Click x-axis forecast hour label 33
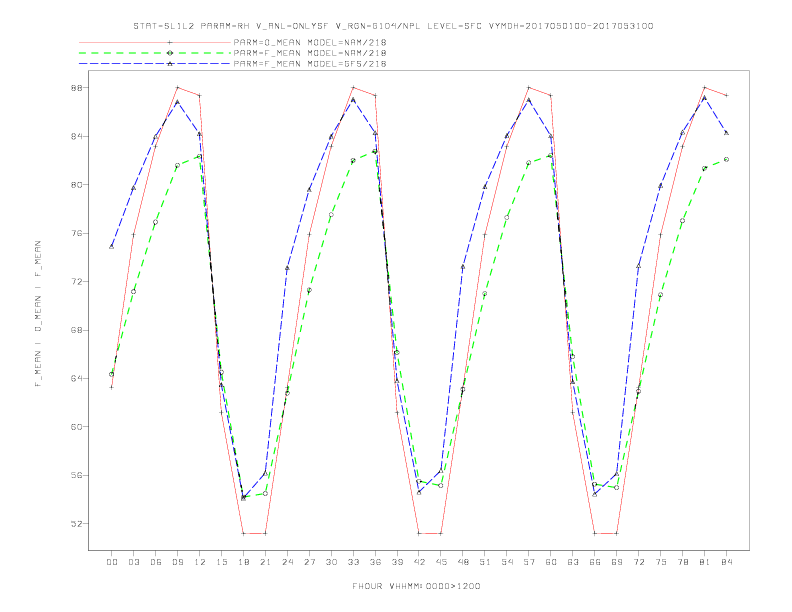The image size is (792, 612). (x=354, y=562)
